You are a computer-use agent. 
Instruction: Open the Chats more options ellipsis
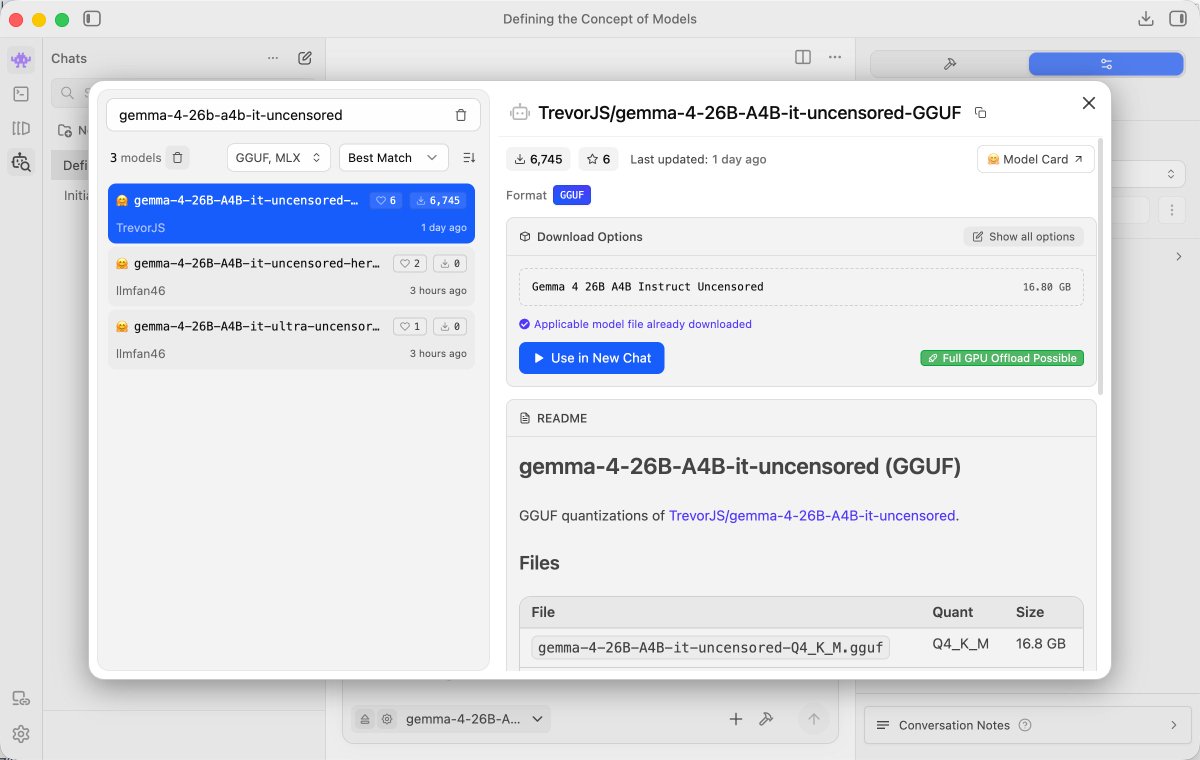pyautogui.click(x=273, y=58)
